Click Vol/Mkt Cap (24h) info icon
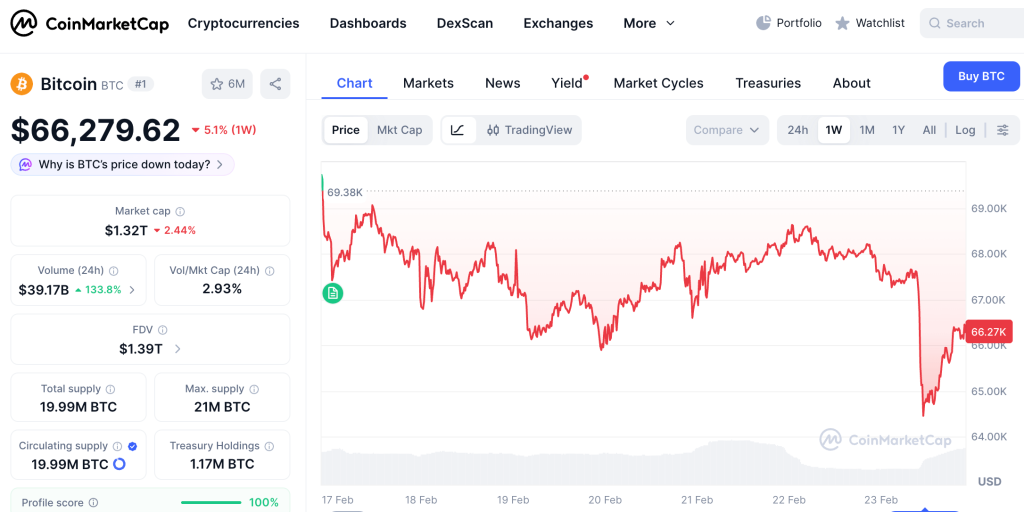 269,270
